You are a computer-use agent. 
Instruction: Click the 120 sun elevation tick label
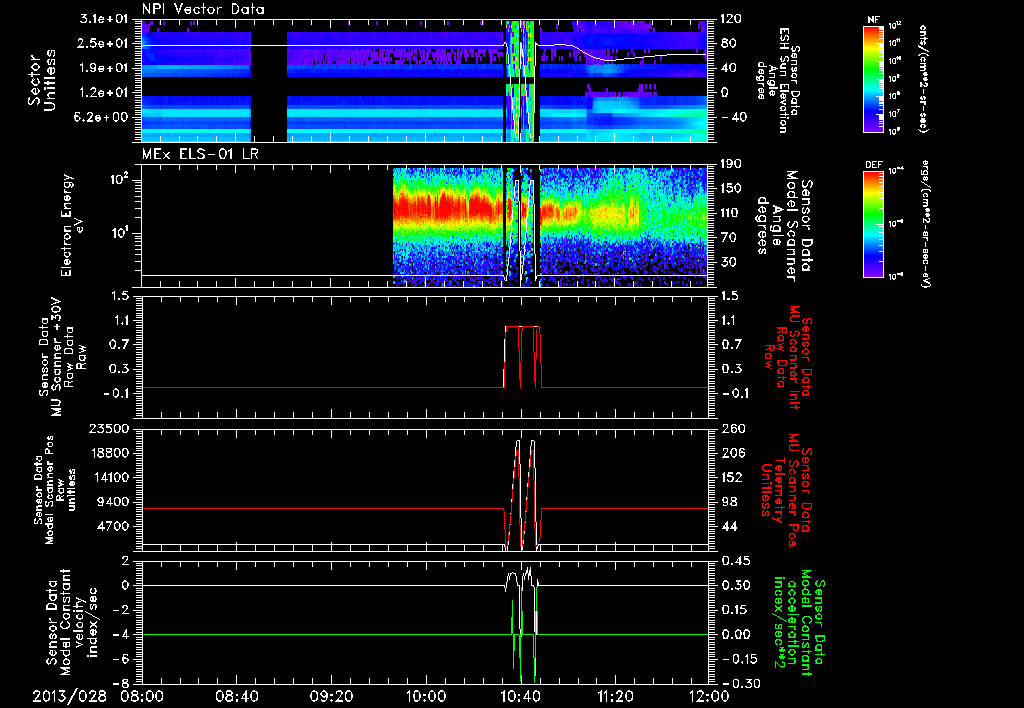tap(731, 19)
